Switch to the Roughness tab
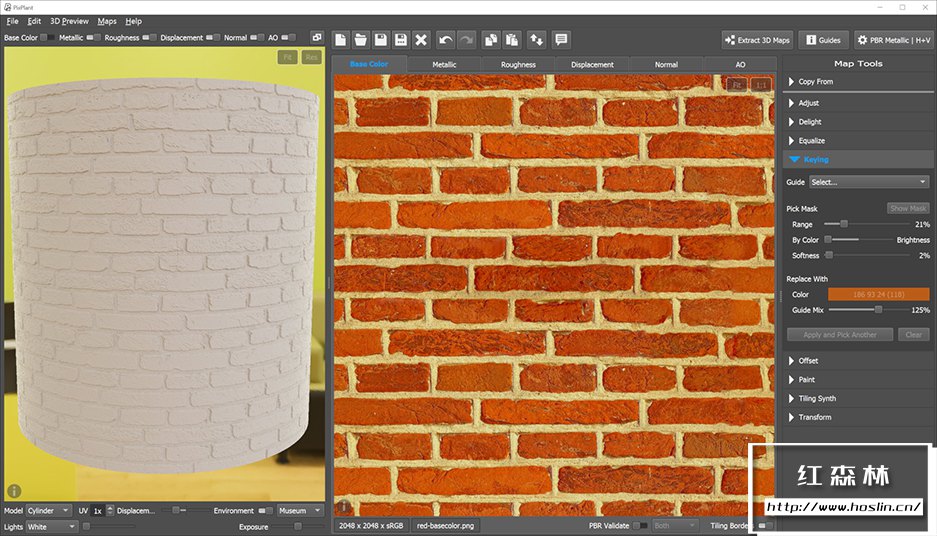 [x=518, y=65]
